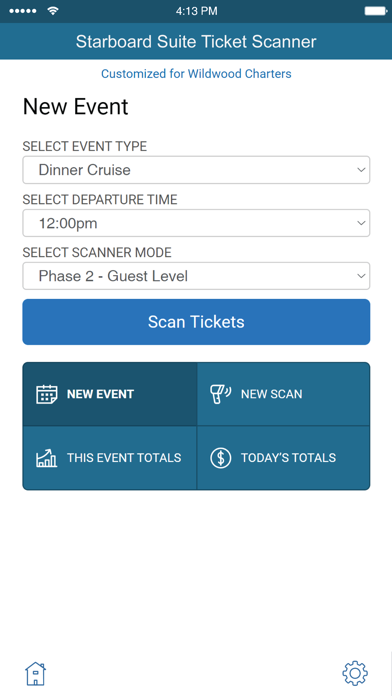Expand chevron on Dinner Cruise selector
Viewport: 392px width, 696px height.
pos(361,170)
